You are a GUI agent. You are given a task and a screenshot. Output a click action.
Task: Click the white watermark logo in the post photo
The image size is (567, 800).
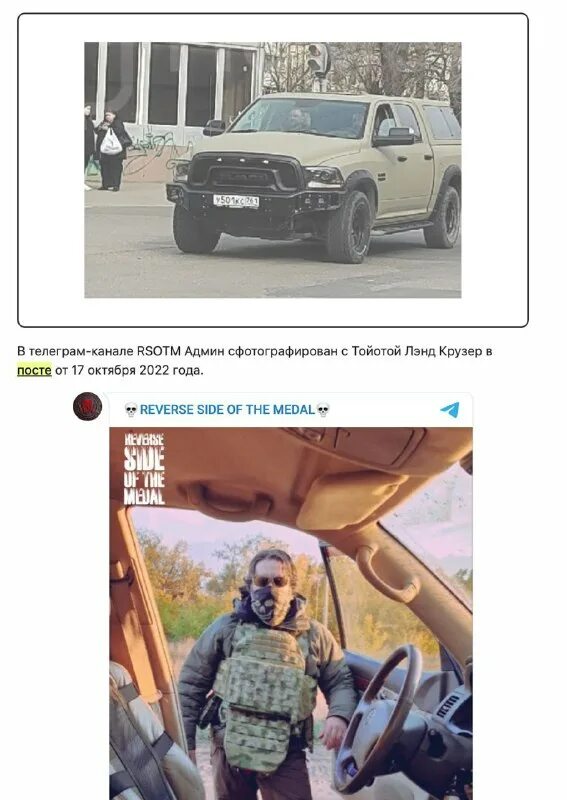click(144, 469)
